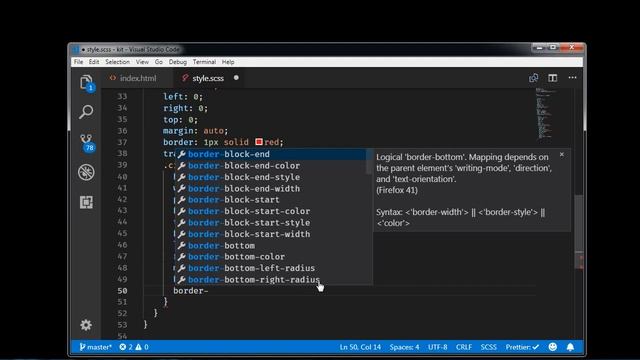This screenshot has width=640, height=360.
Task: Select border-block-end-style suggestion
Action: (x=271, y=177)
